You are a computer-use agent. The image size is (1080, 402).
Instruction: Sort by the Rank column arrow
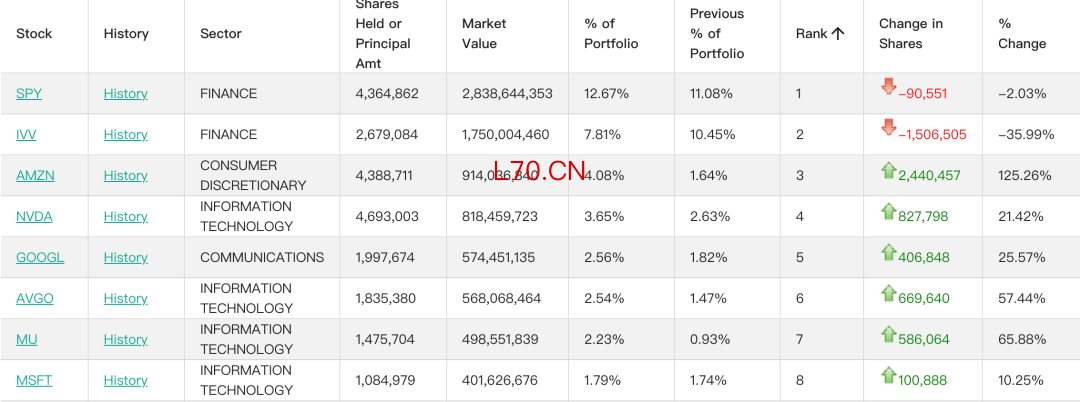[x=838, y=34]
